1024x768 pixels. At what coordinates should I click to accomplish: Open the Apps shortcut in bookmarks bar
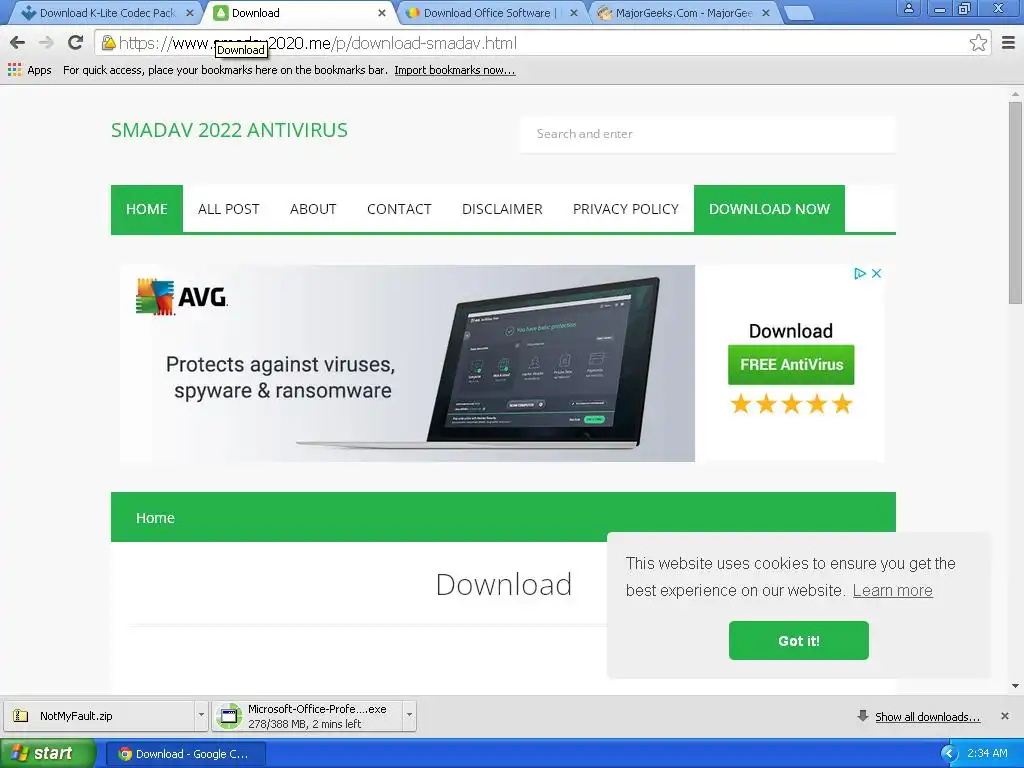tap(30, 70)
